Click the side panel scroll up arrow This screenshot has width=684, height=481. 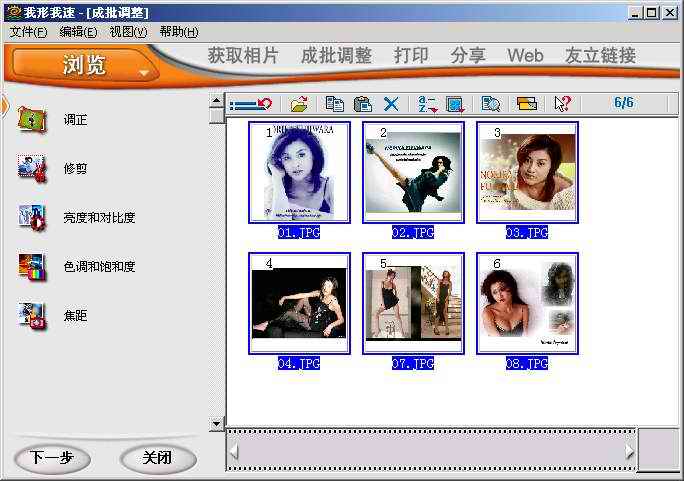217,101
